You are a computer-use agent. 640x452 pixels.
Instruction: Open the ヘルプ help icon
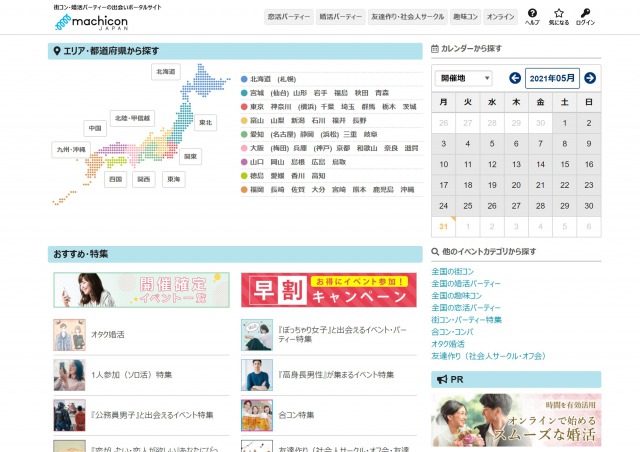tap(532, 17)
